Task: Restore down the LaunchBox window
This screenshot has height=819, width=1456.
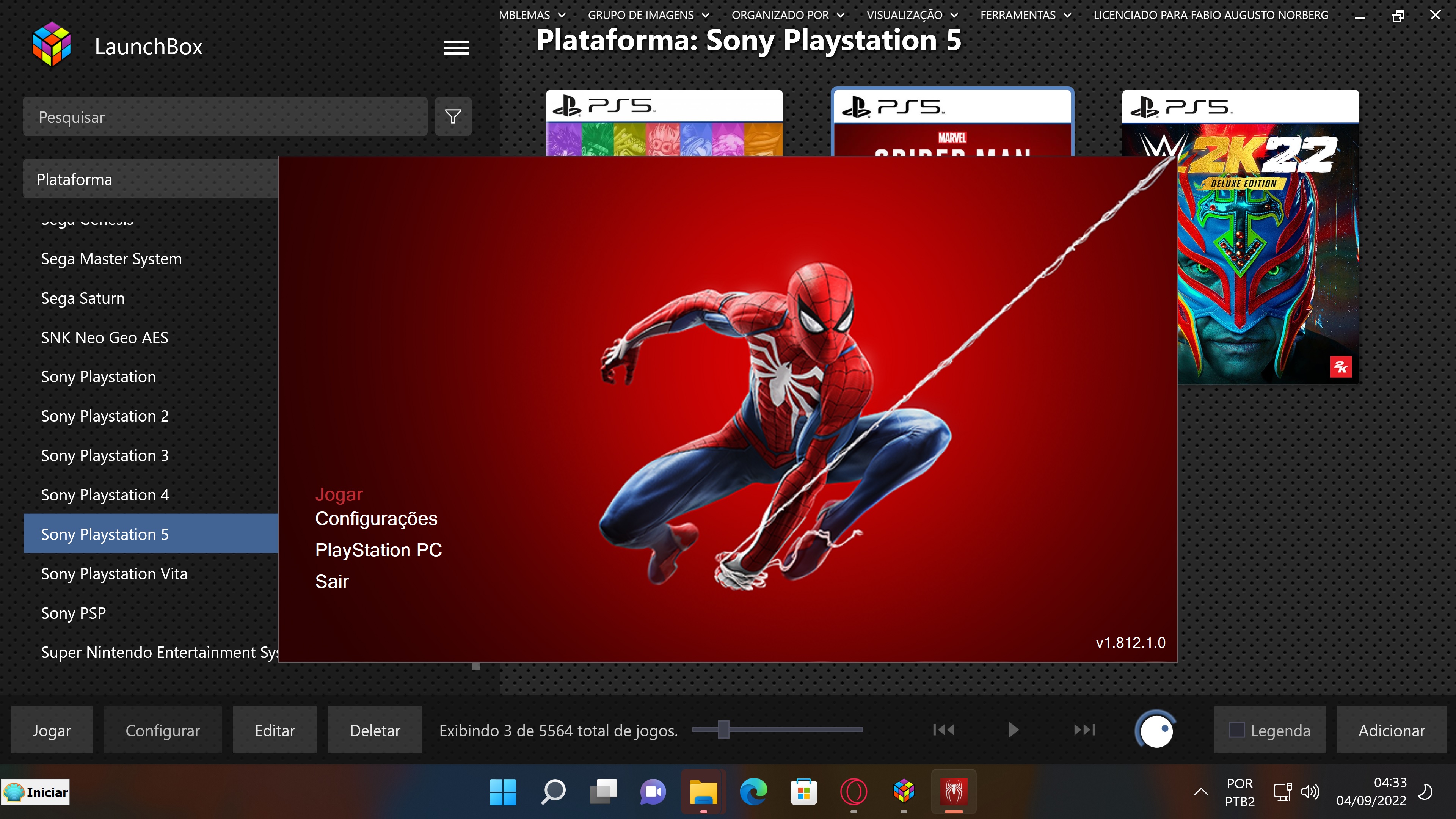Action: tap(1398, 16)
